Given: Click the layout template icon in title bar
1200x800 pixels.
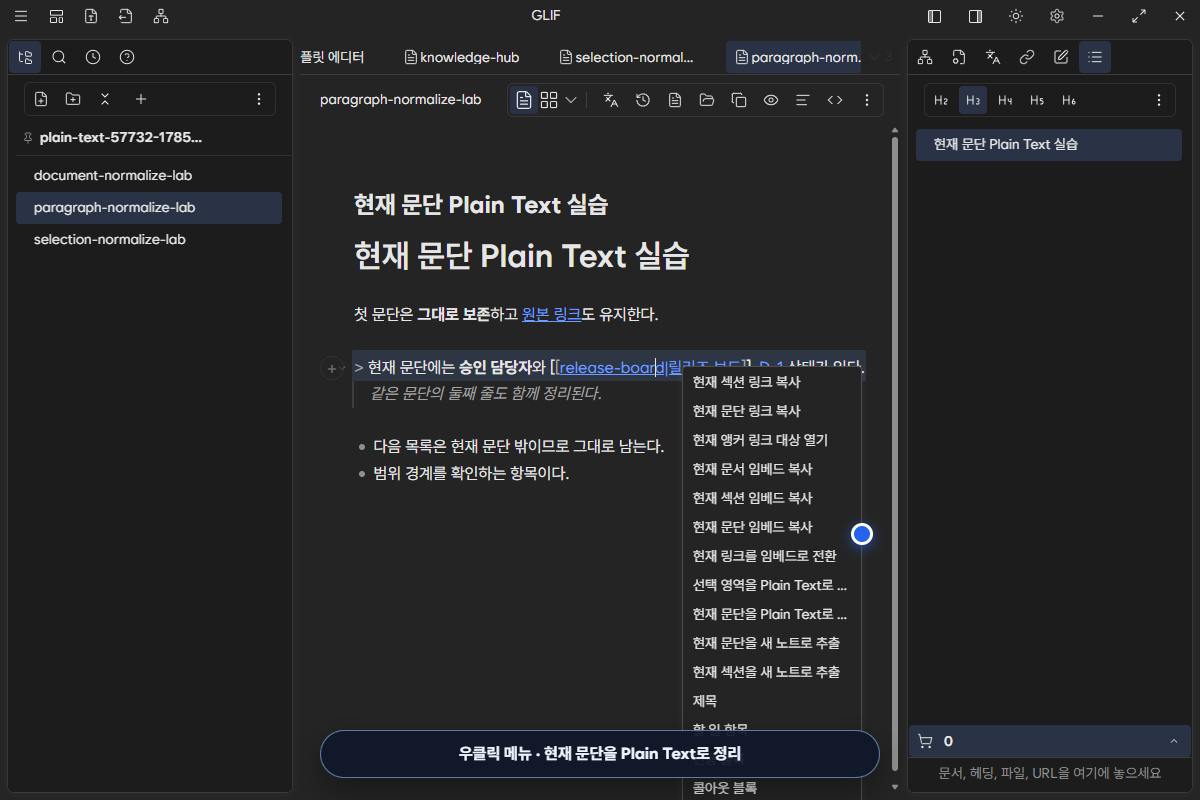Looking at the screenshot, I should click(56, 16).
